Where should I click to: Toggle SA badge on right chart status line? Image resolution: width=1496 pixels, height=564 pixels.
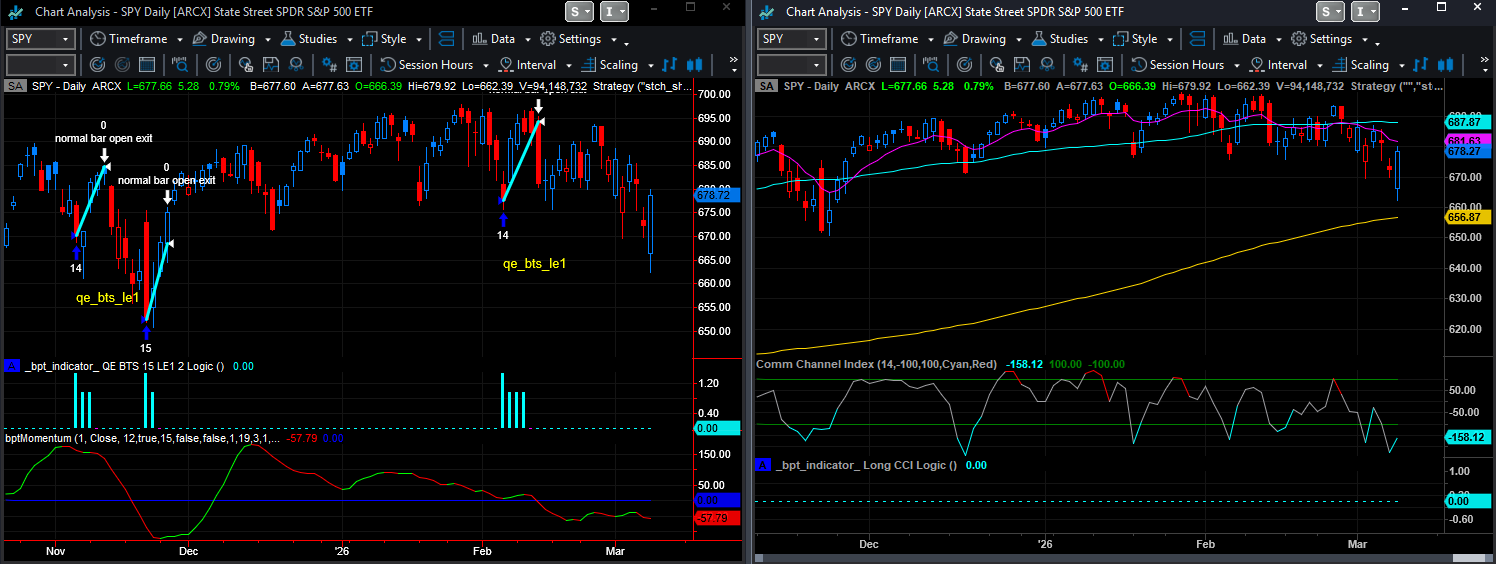click(766, 86)
